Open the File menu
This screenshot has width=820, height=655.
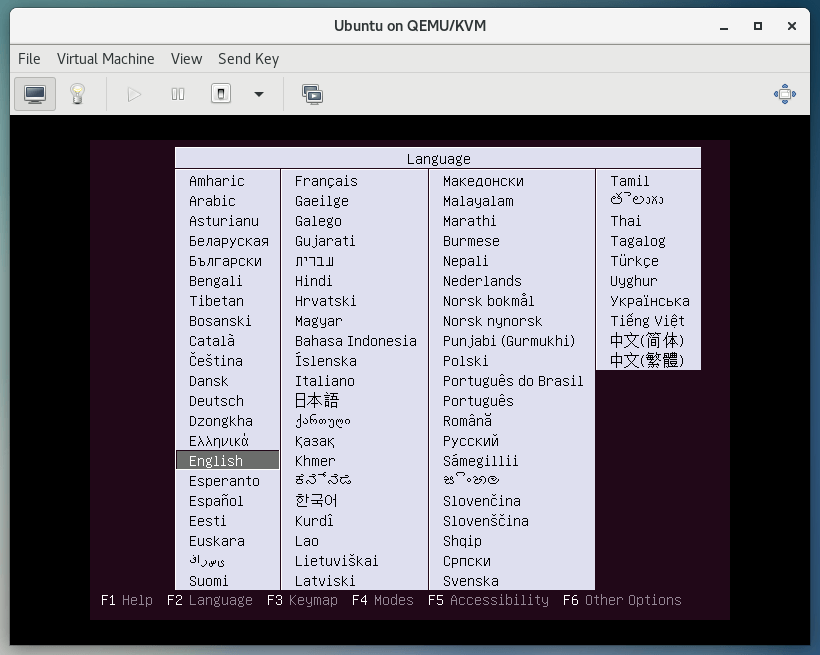click(x=29, y=59)
